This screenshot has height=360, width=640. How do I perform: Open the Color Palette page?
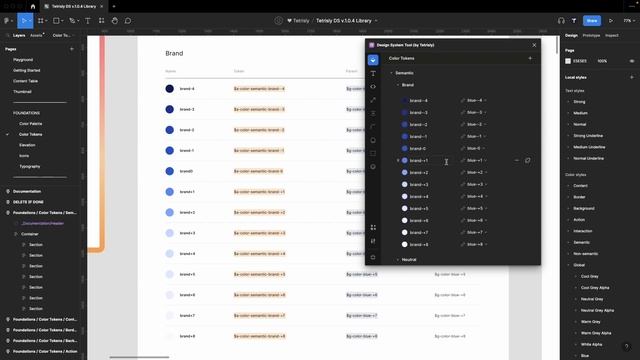point(31,124)
